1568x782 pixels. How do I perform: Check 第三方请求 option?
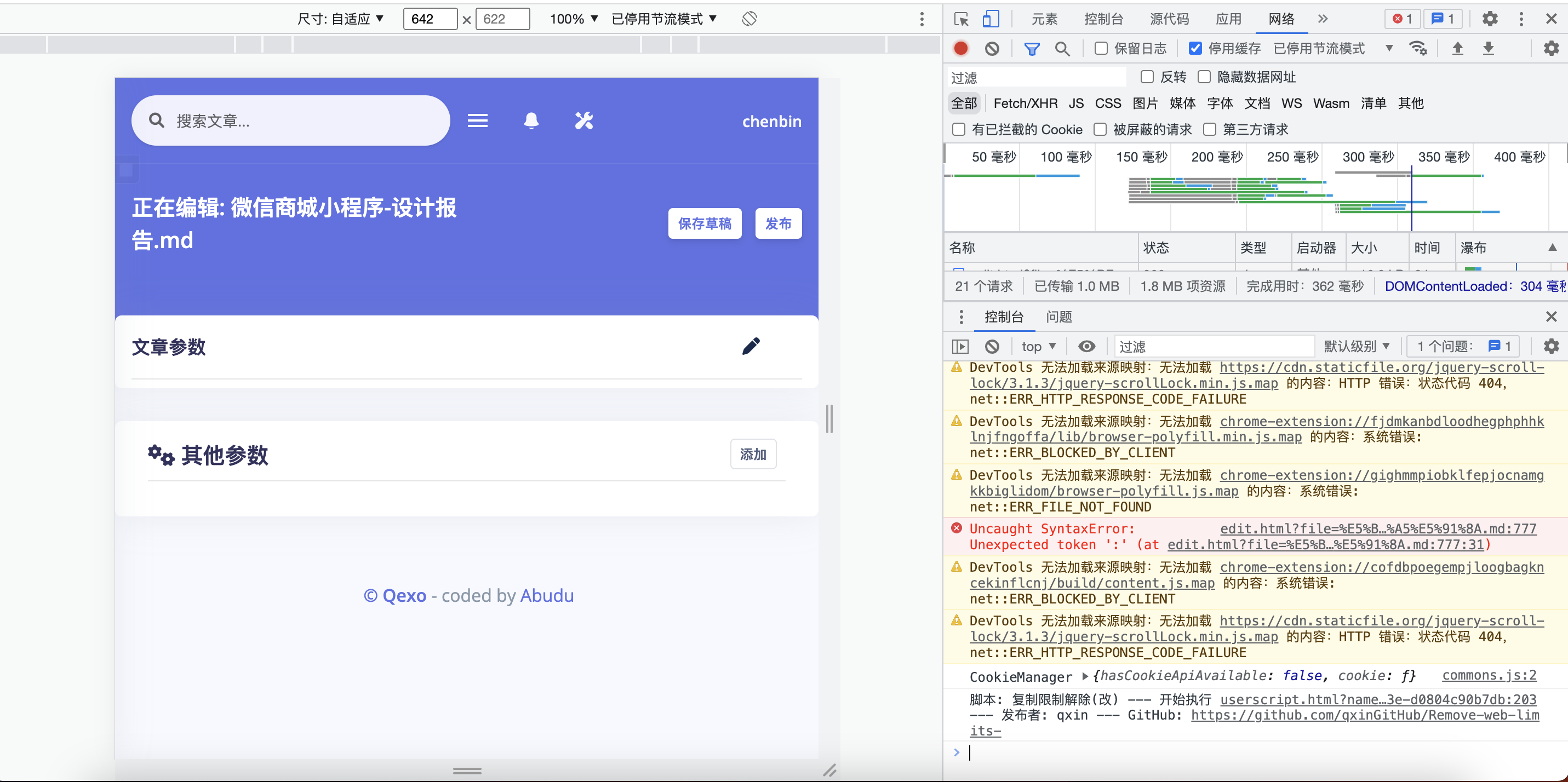click(1209, 129)
